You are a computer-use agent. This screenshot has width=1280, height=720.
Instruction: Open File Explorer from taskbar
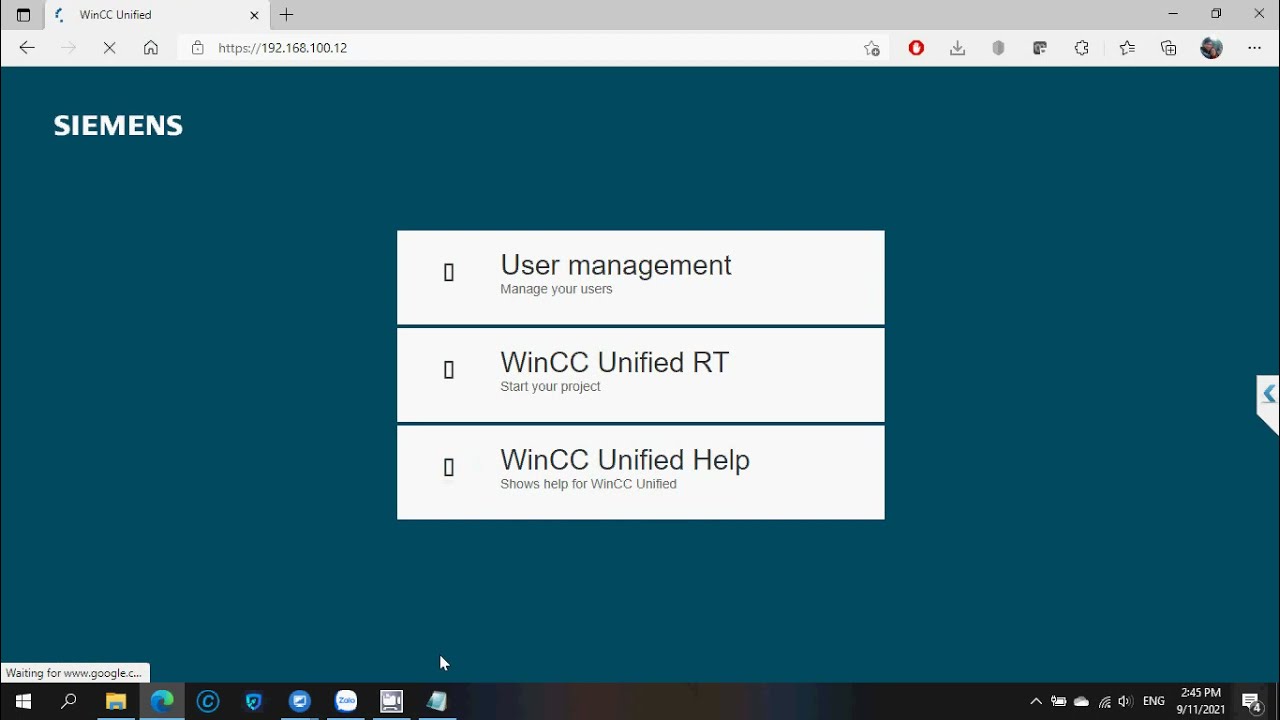[116, 701]
